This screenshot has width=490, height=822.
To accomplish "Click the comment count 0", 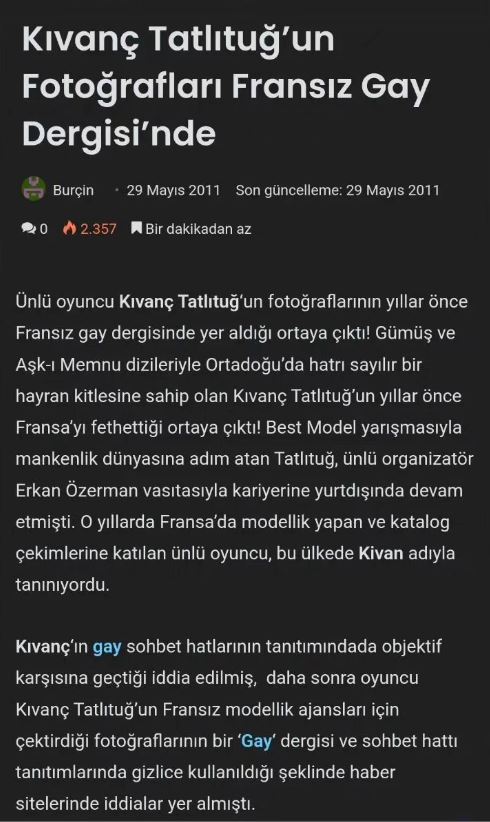I will (43, 229).
